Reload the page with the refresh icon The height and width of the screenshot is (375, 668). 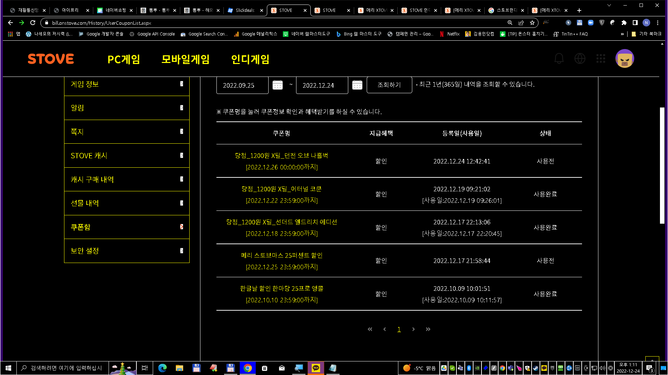coord(32,23)
